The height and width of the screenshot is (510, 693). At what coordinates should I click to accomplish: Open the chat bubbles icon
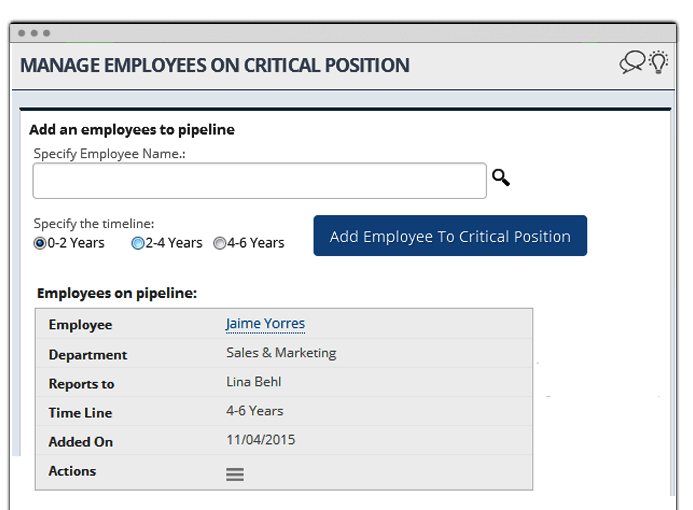click(x=632, y=62)
